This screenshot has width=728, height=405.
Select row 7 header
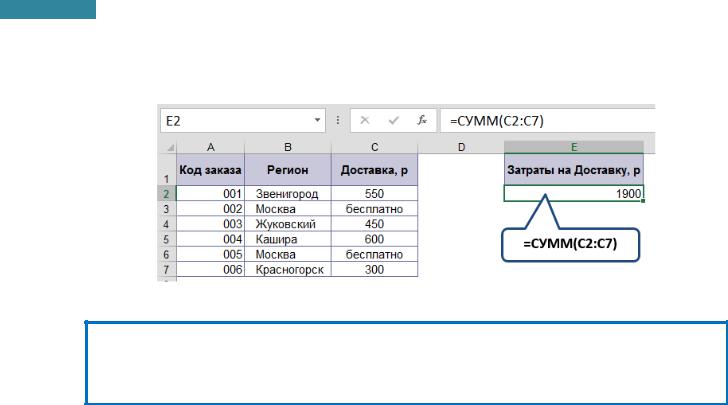167,269
